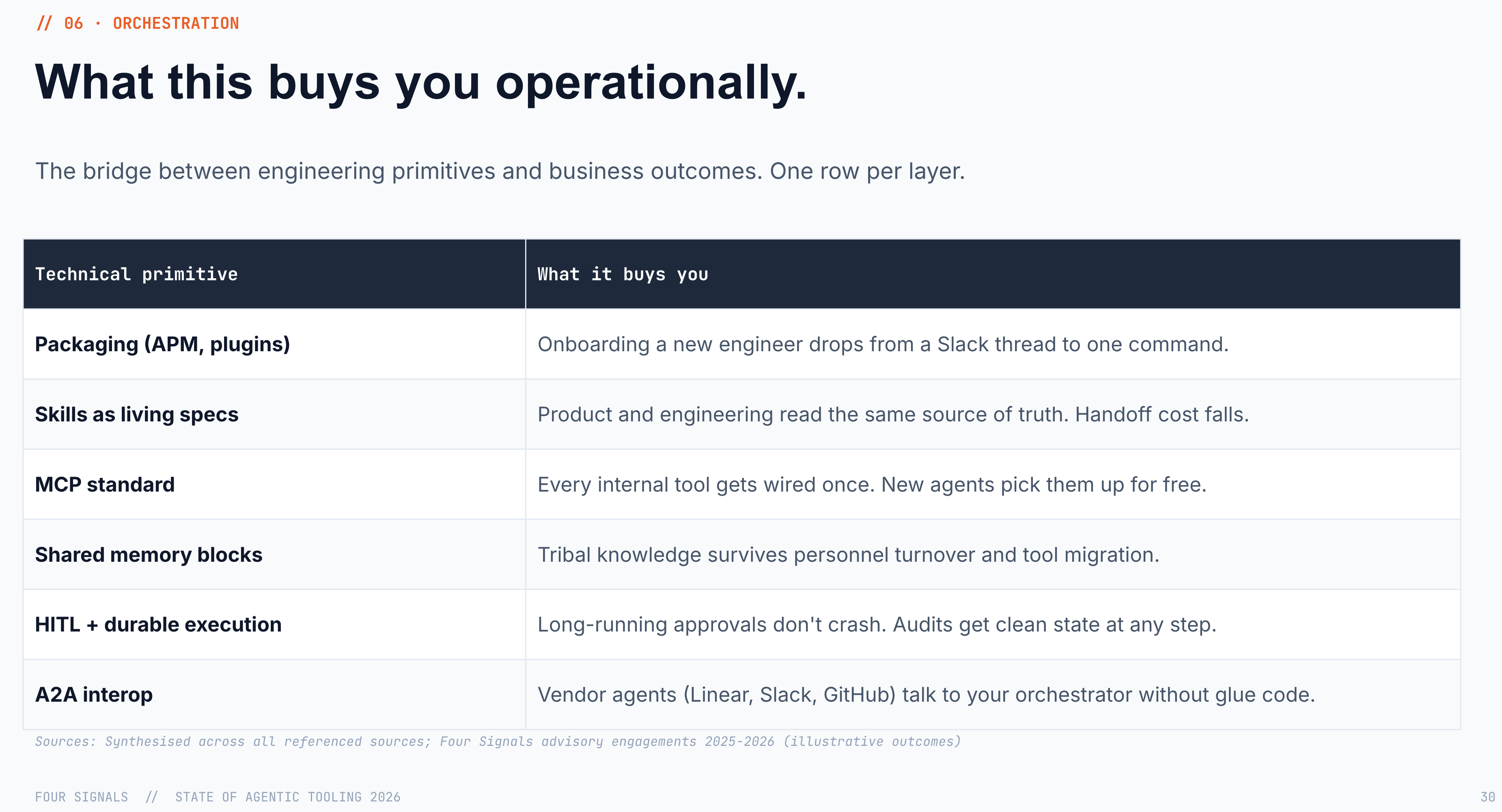The width and height of the screenshot is (1502, 812).
Task: Select the vendor agents glue code text
Action: (x=926, y=695)
